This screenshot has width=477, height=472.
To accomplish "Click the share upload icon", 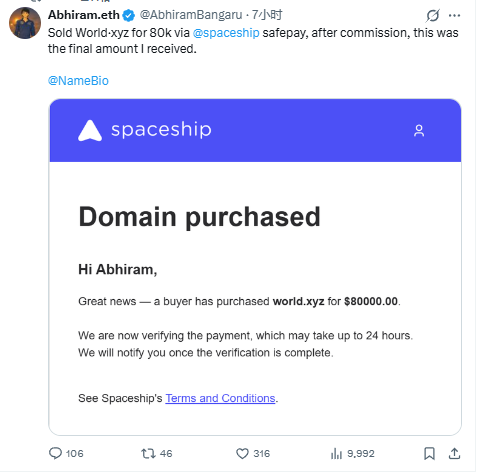I will 454,454.
